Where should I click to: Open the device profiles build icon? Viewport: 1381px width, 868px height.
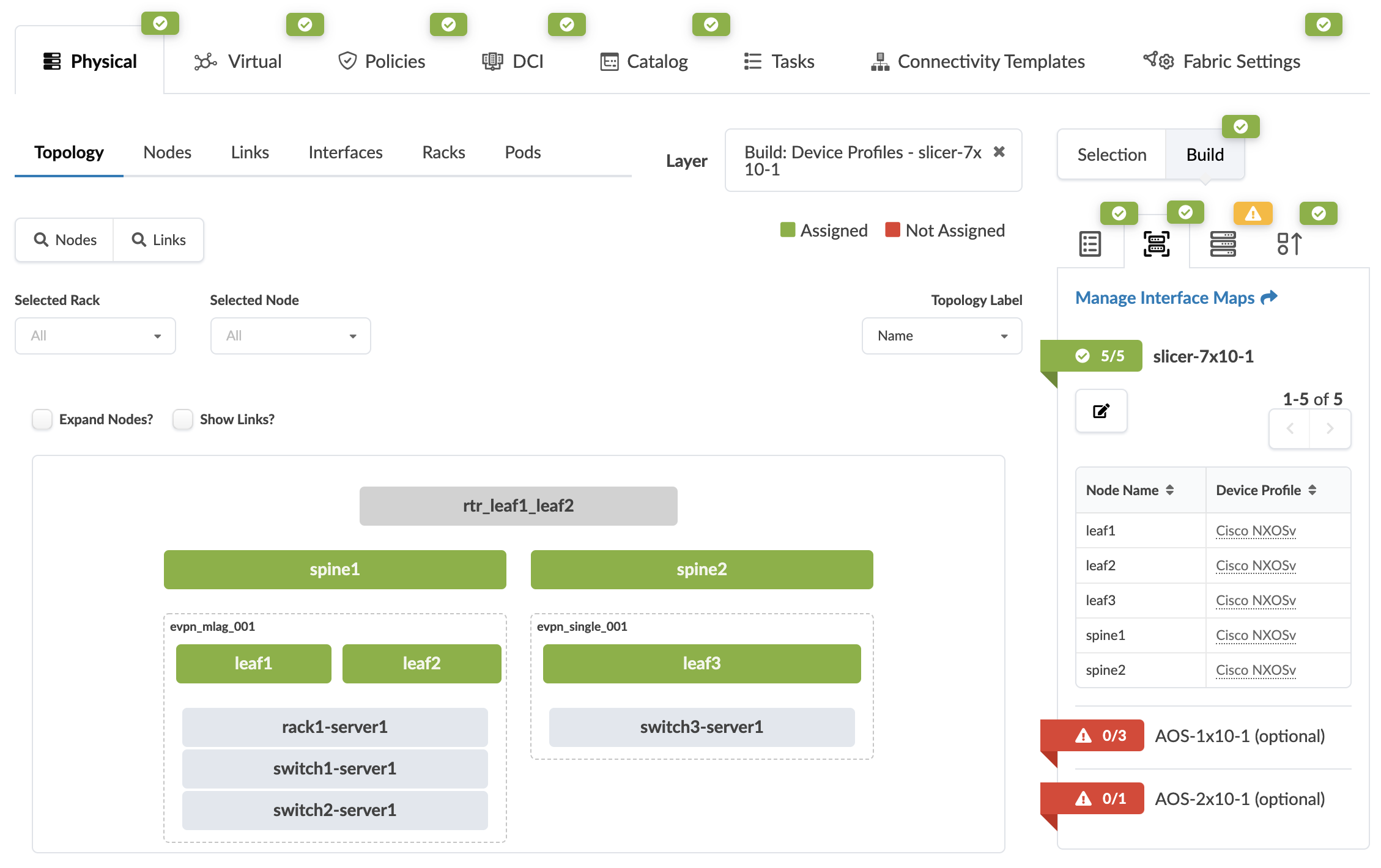[x=1156, y=244]
